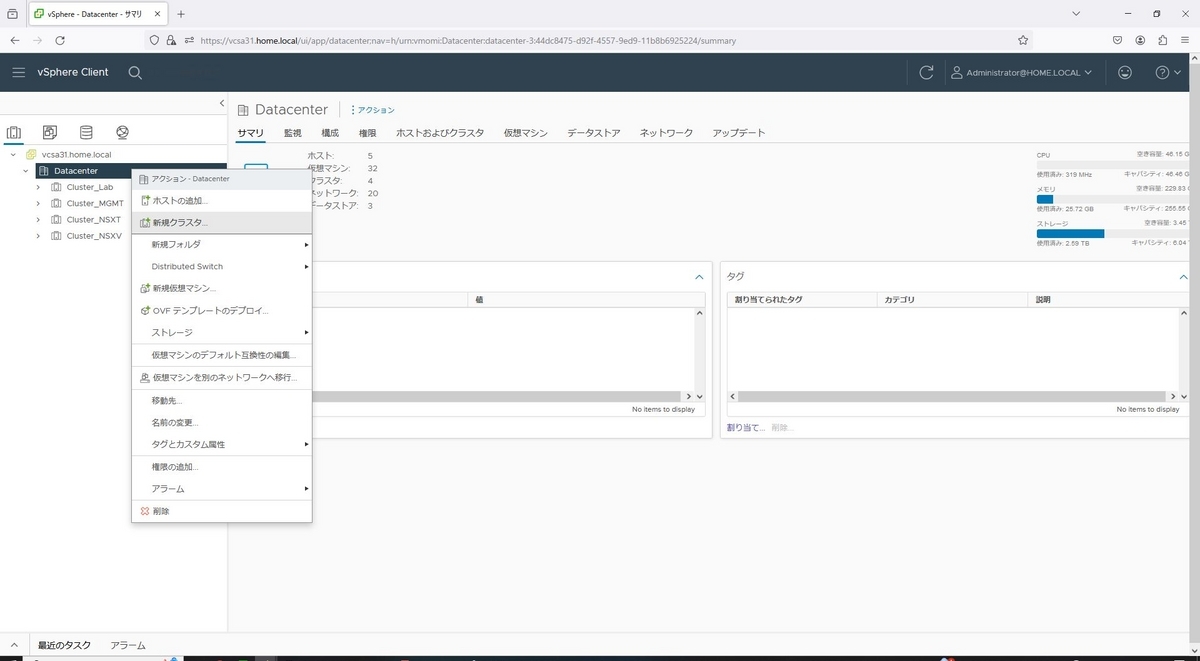Click the browser address bar URL
The image size is (1200, 661).
point(468,41)
